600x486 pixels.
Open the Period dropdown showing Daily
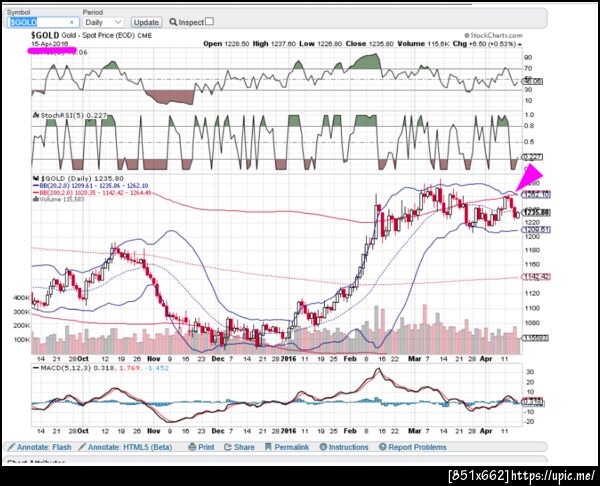pos(103,22)
